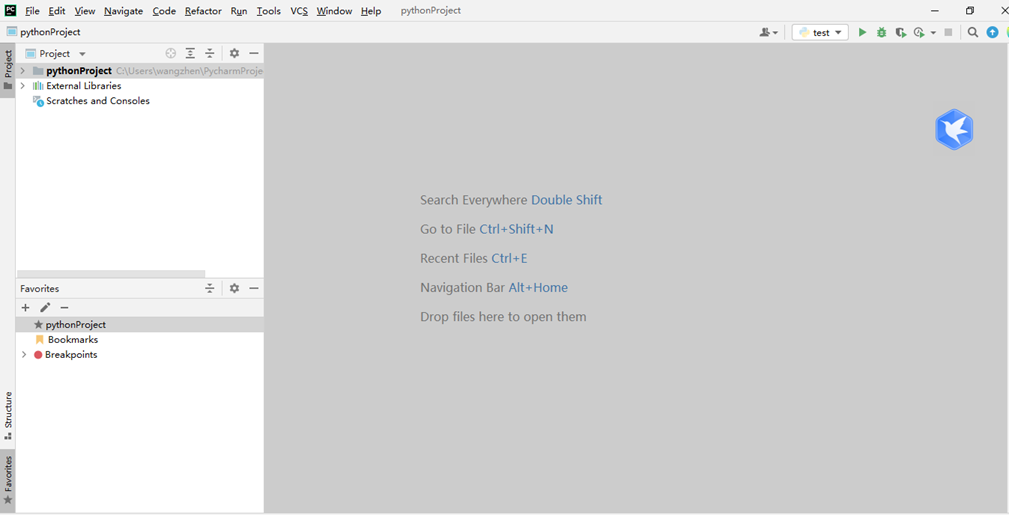Click pythonProject in navigation bar
Viewport: 1009px width, 515px height.
50,32
